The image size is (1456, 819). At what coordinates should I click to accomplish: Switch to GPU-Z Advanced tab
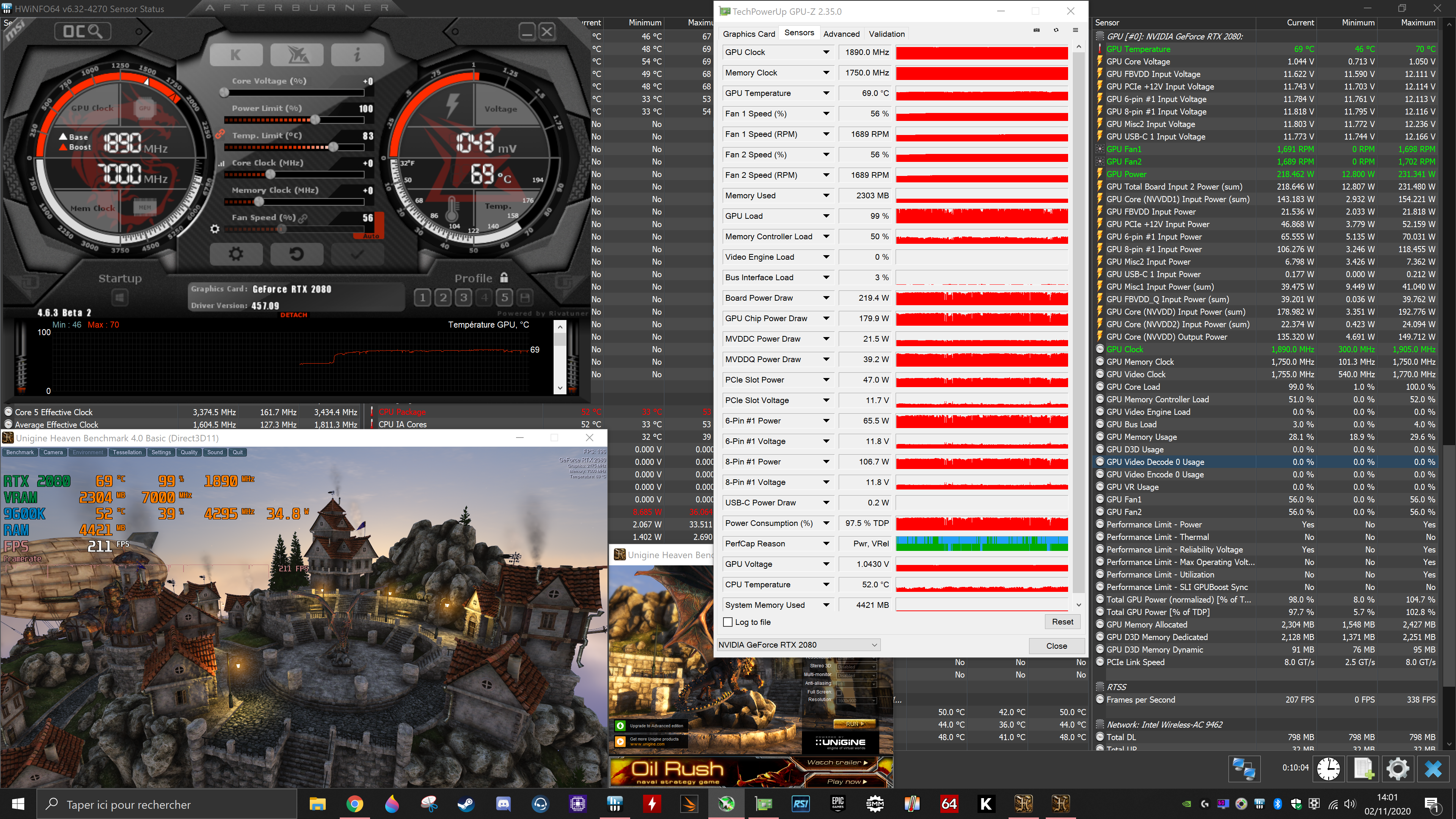[x=841, y=34]
